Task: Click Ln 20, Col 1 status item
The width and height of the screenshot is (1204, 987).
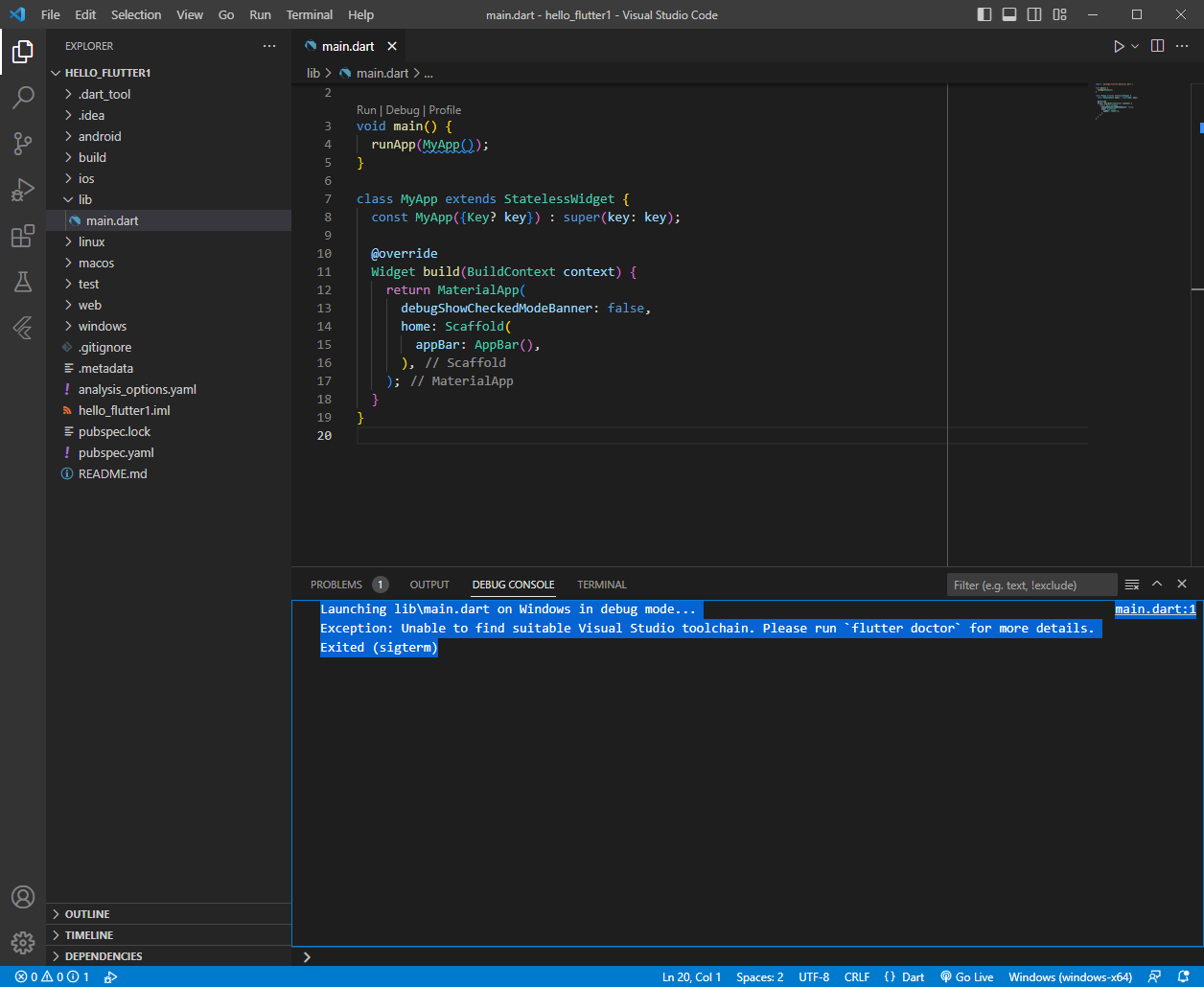Action: coord(692,977)
